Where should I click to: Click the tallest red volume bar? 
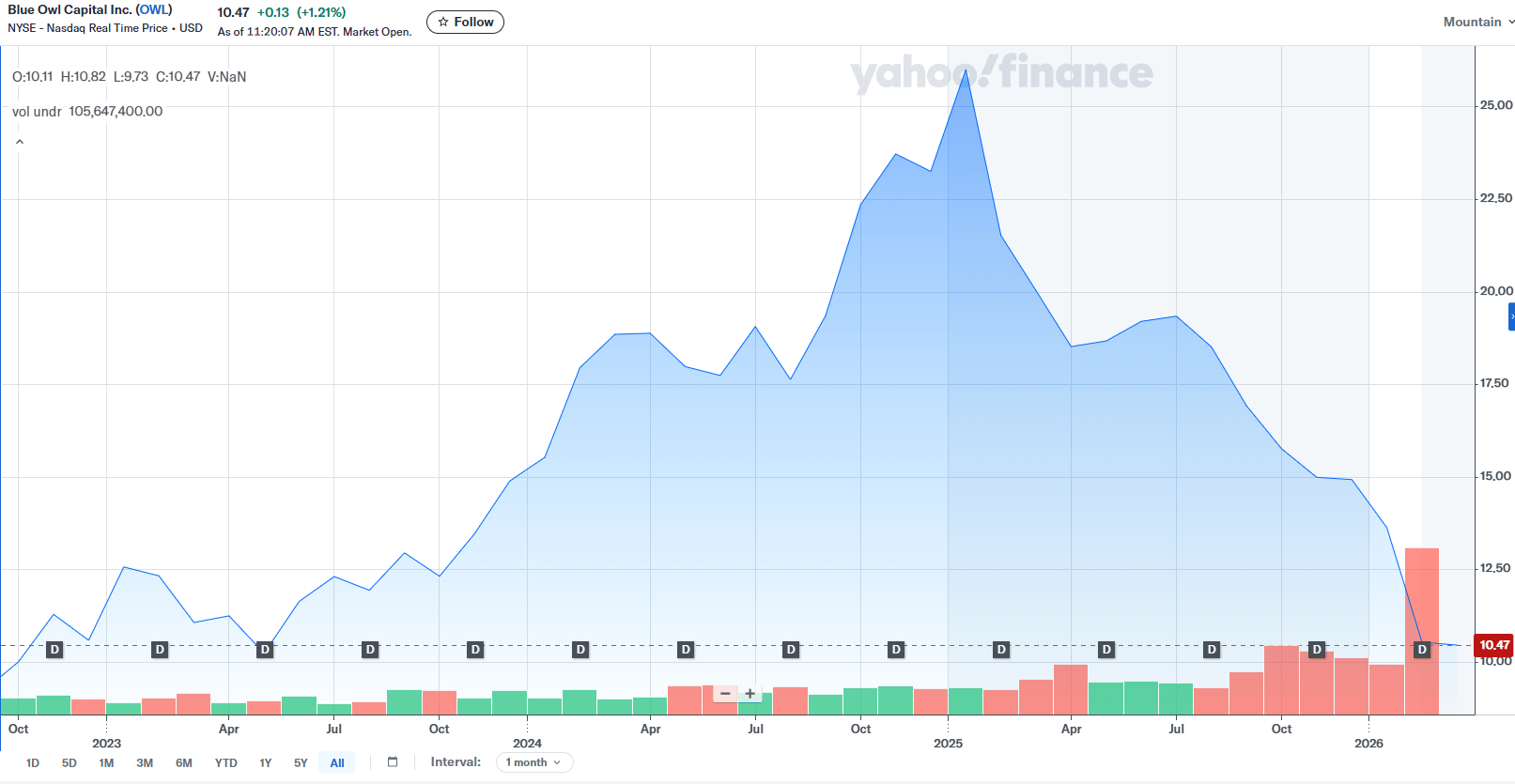click(x=1422, y=631)
